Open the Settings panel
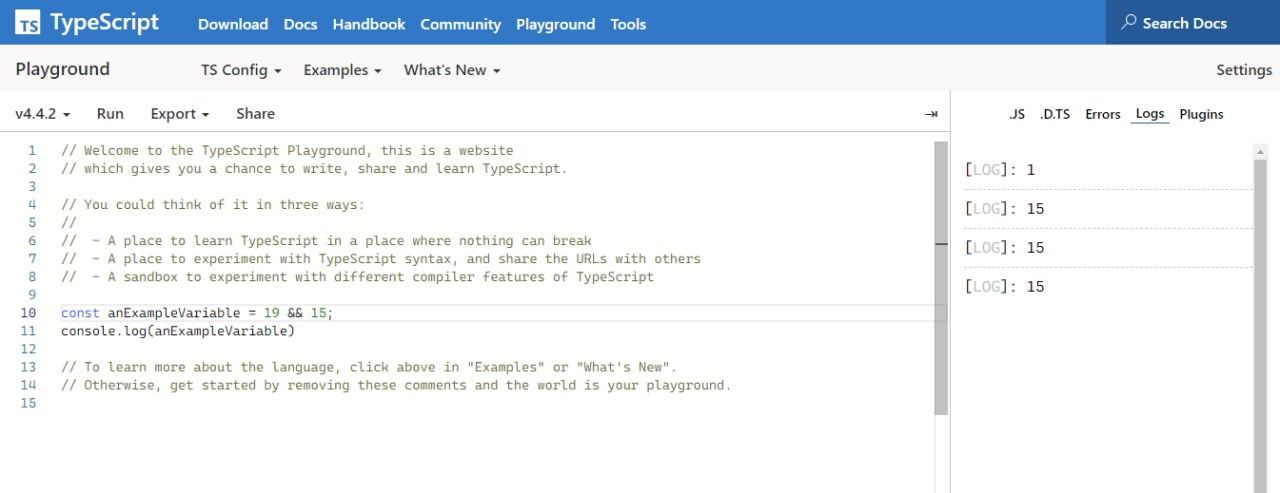This screenshot has width=1280, height=493. coord(1244,70)
